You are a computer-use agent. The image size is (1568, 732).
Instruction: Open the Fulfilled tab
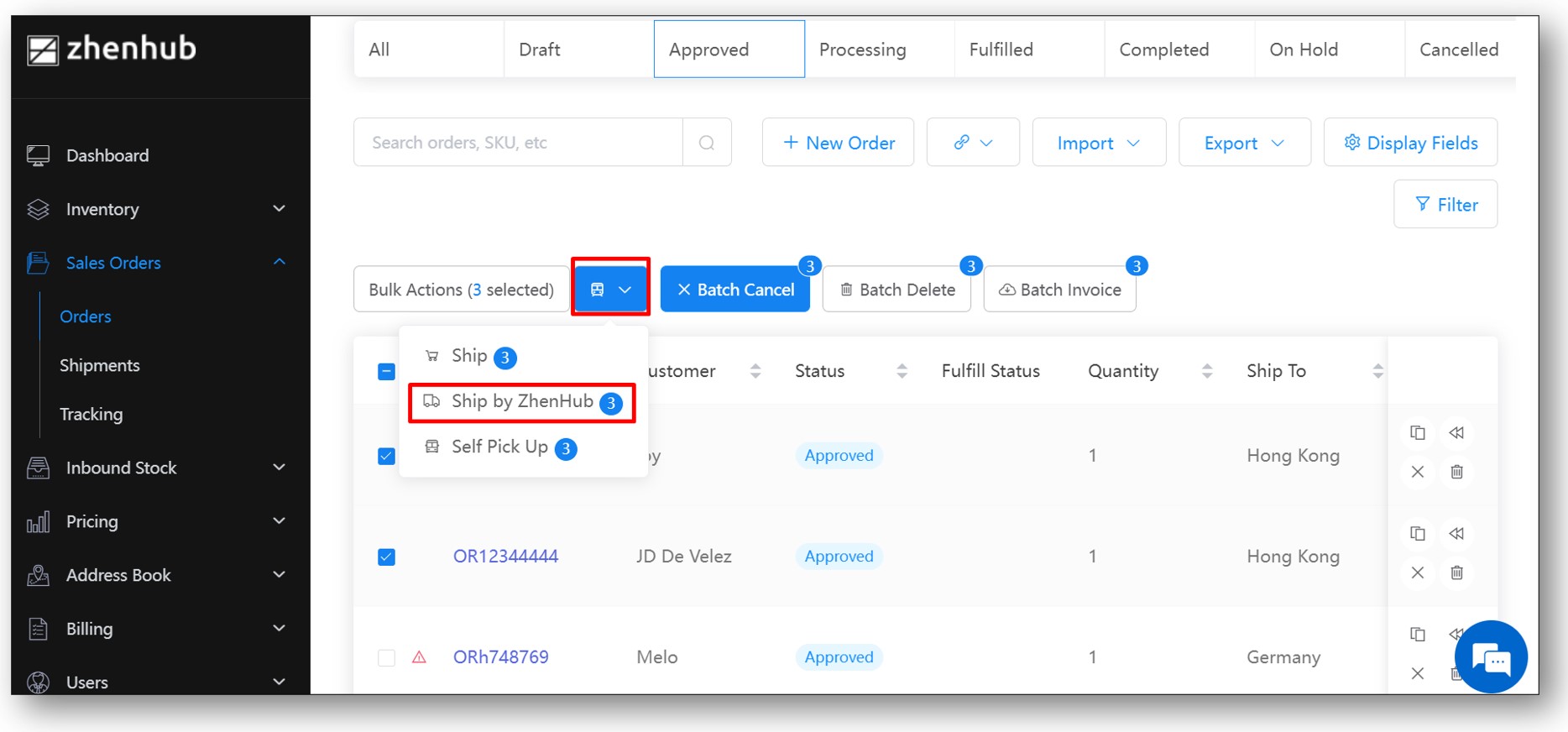pos(1029,50)
